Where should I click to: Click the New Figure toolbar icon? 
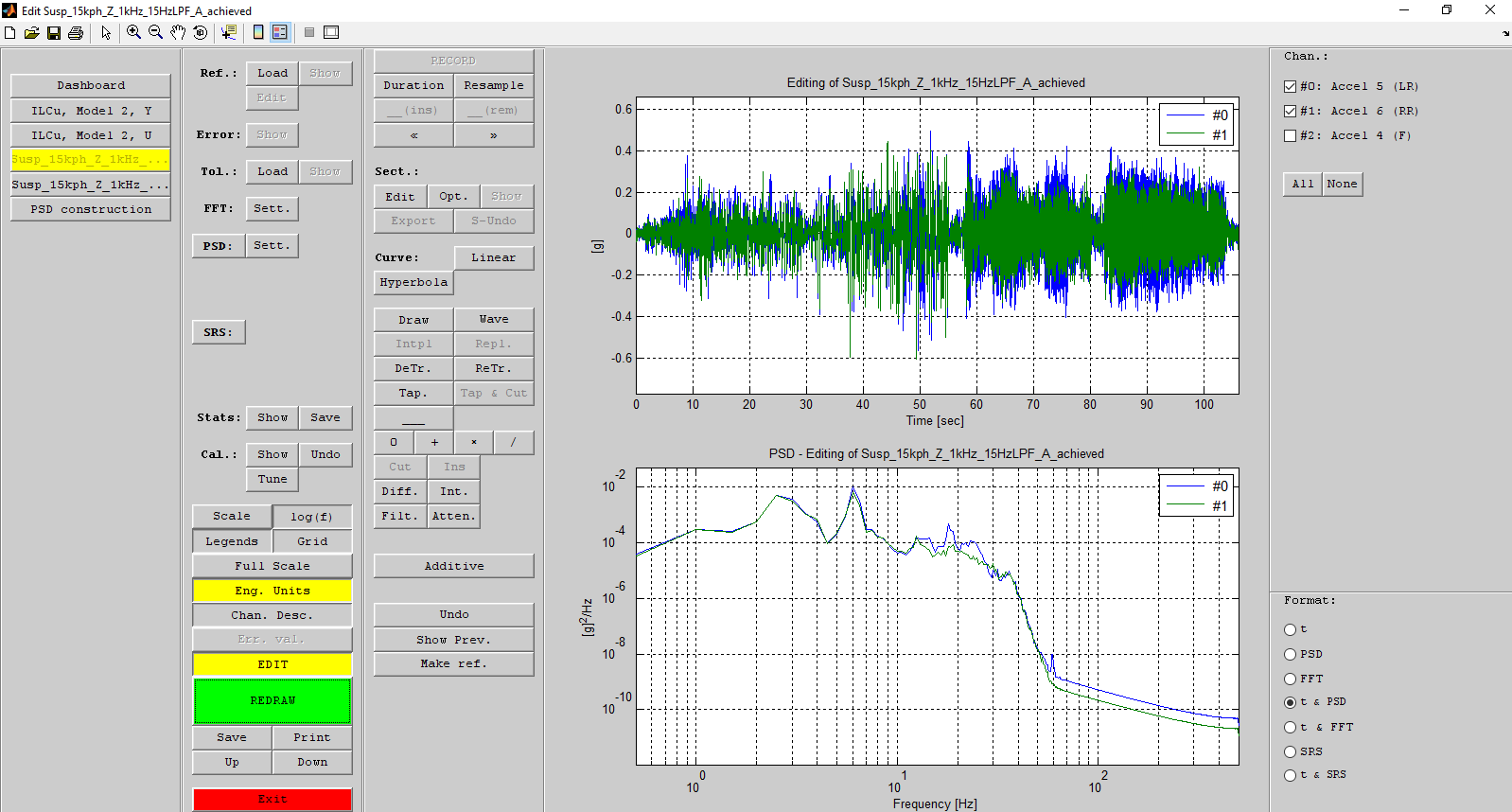(10, 33)
